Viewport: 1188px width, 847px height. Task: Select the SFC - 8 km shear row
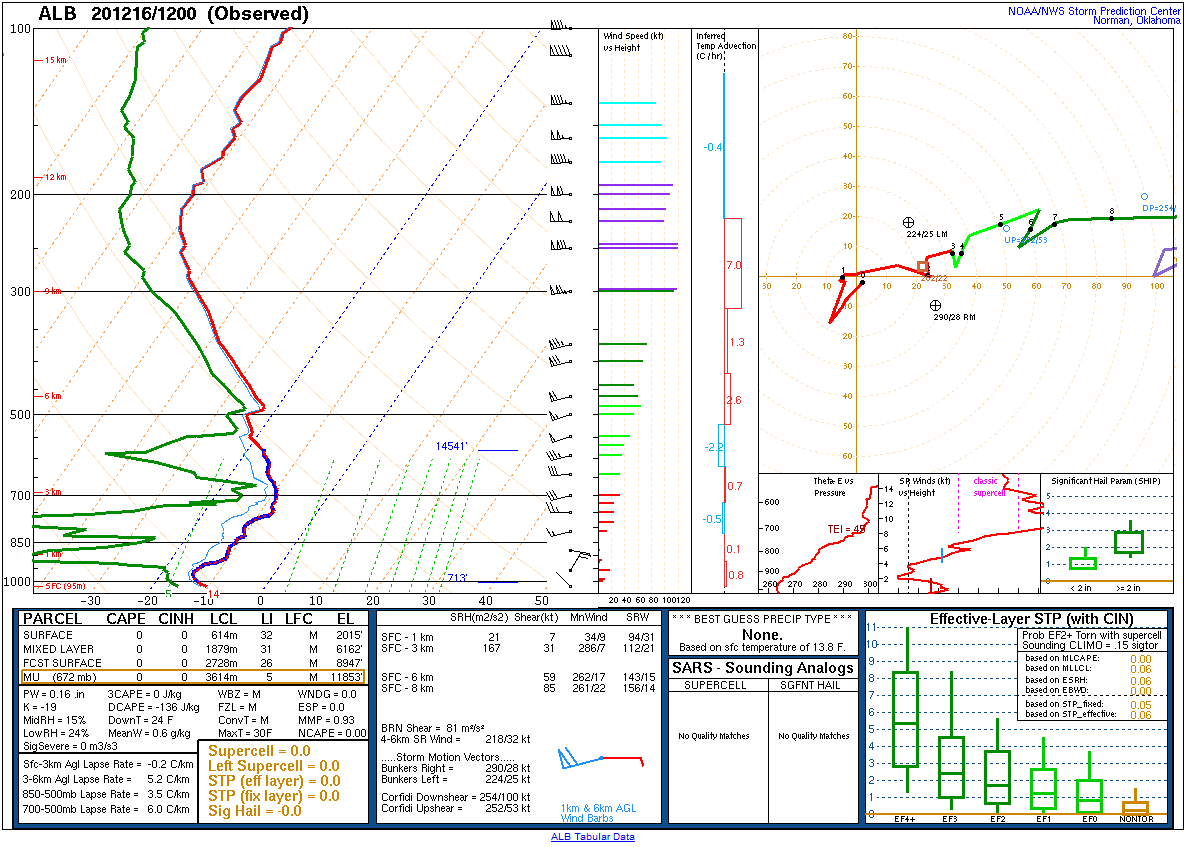[518, 688]
